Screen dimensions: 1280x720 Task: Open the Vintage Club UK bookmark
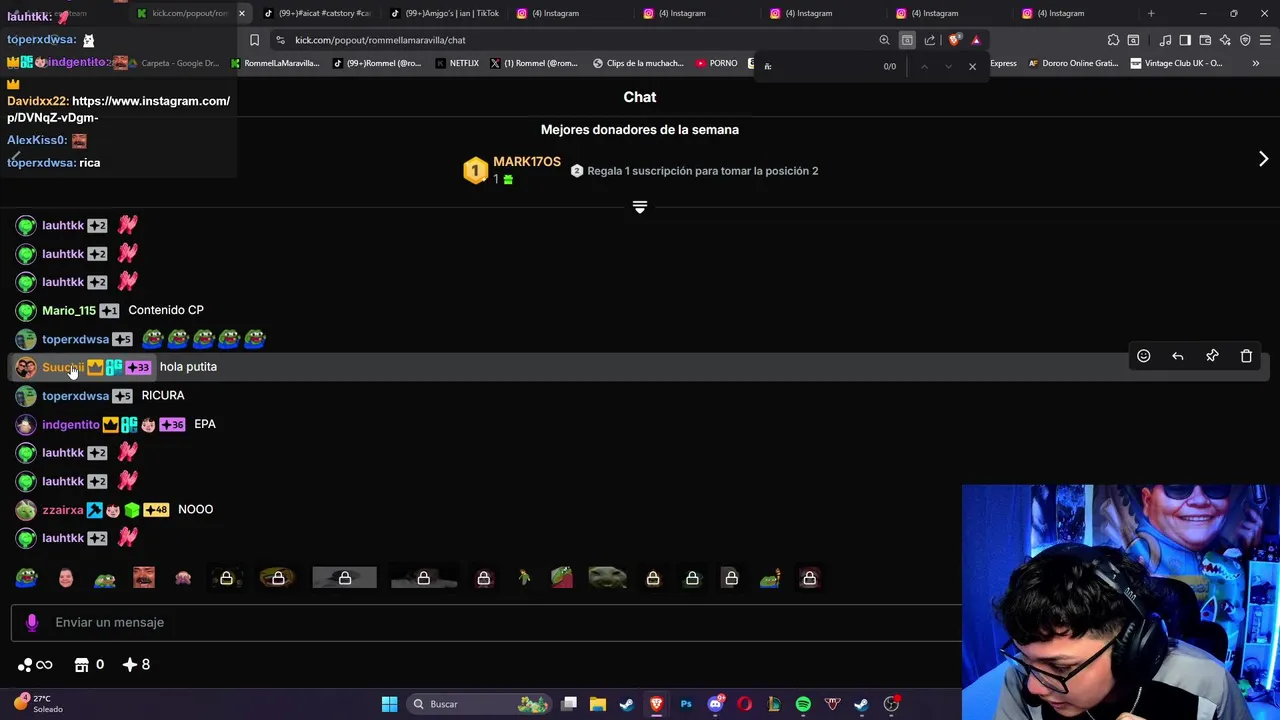pos(1176,63)
